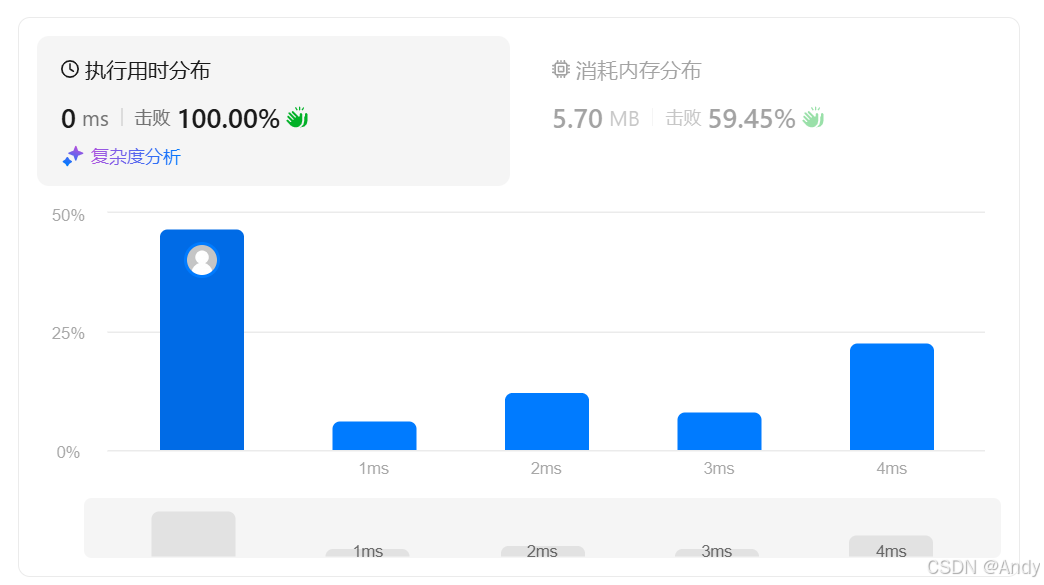
Task: Click the clapping hands icon beside 59.45%
Action: tap(813, 118)
